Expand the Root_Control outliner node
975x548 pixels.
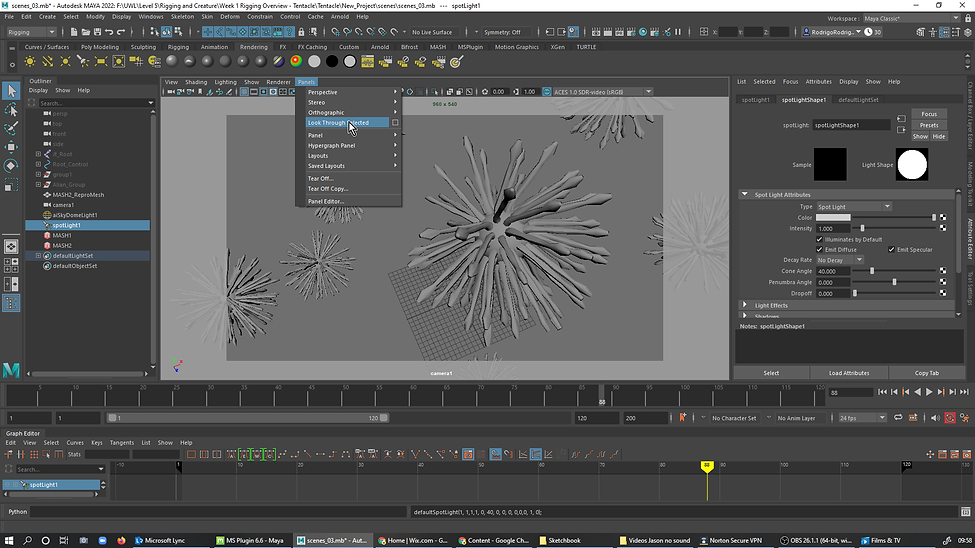pos(39,164)
